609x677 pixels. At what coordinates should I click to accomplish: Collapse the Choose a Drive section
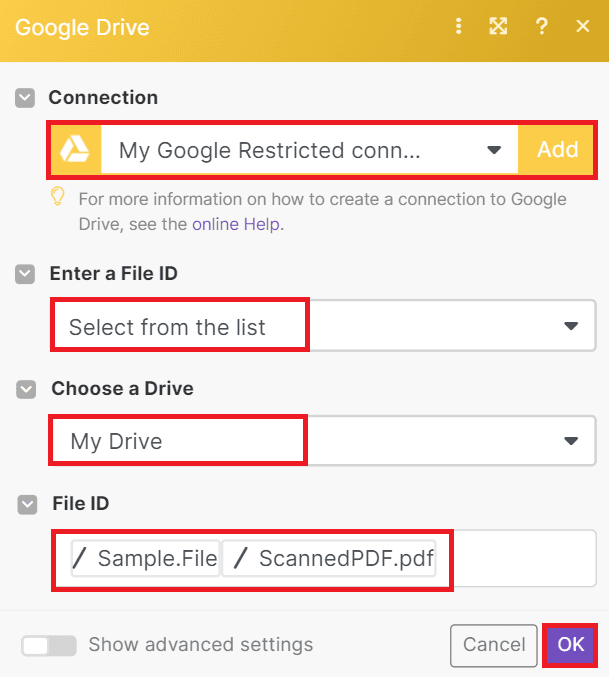[x=25, y=389]
